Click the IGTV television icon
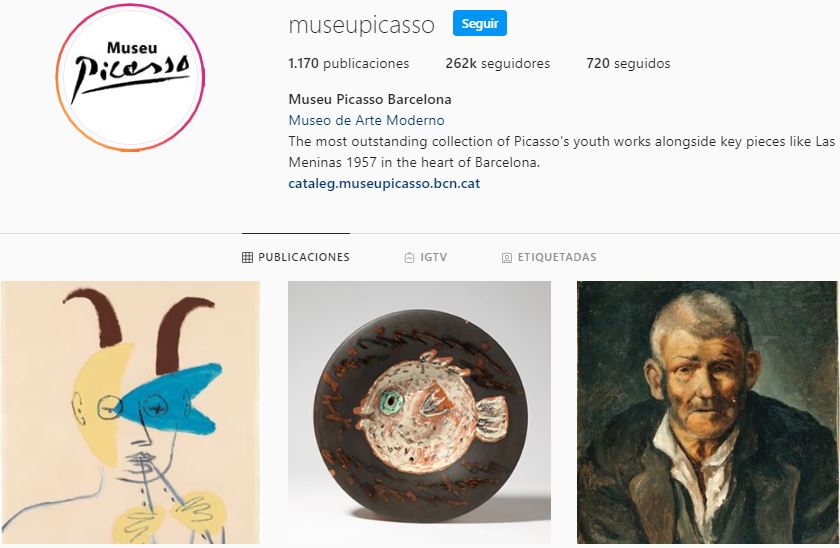Viewport: 840px width, 548px height. 409,258
